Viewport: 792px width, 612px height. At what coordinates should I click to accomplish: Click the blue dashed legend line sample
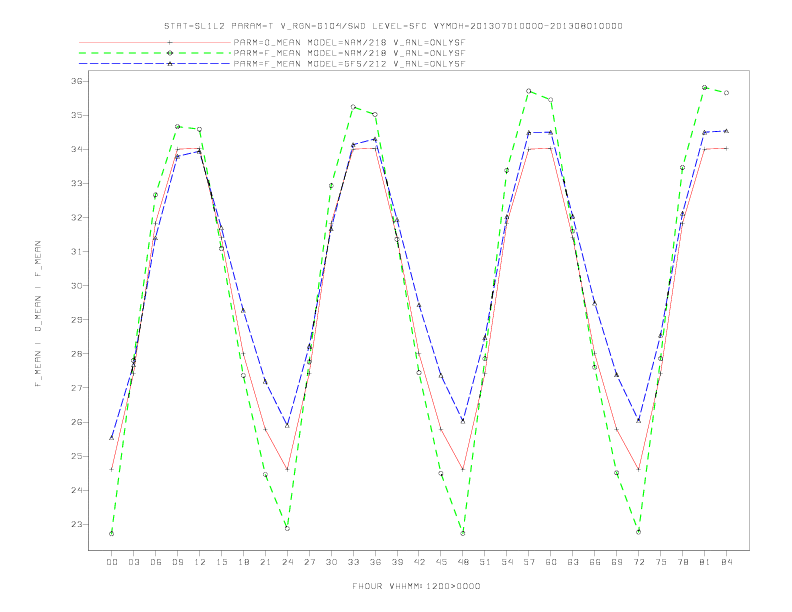point(155,64)
